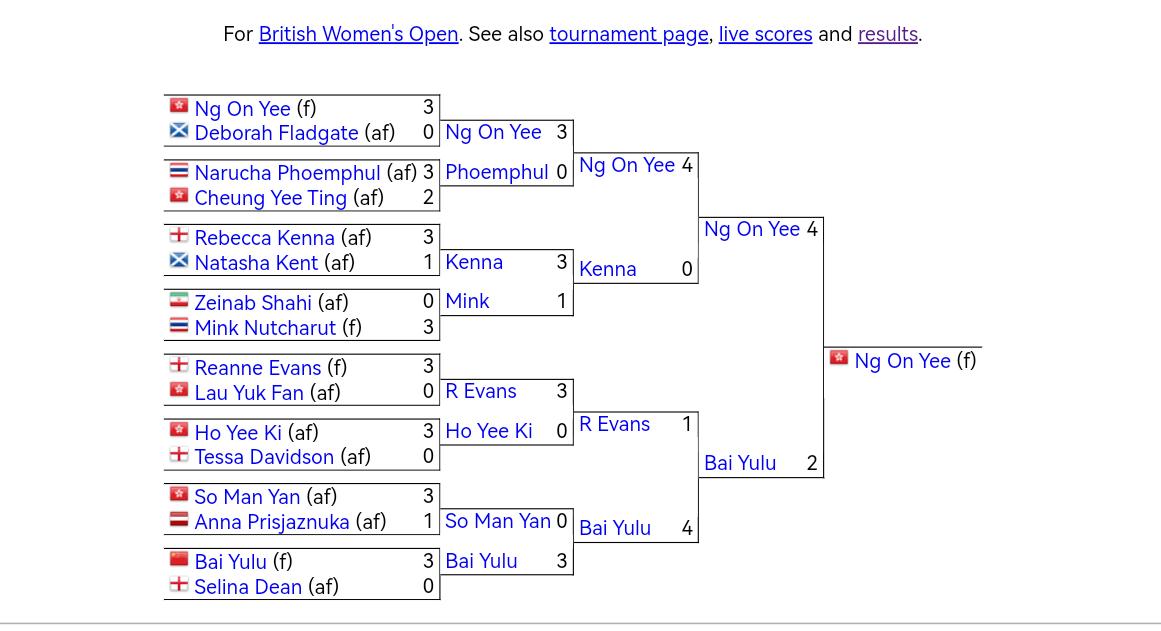Click England flag next to Selina Dean
The width and height of the screenshot is (1161, 631).
(x=179, y=584)
